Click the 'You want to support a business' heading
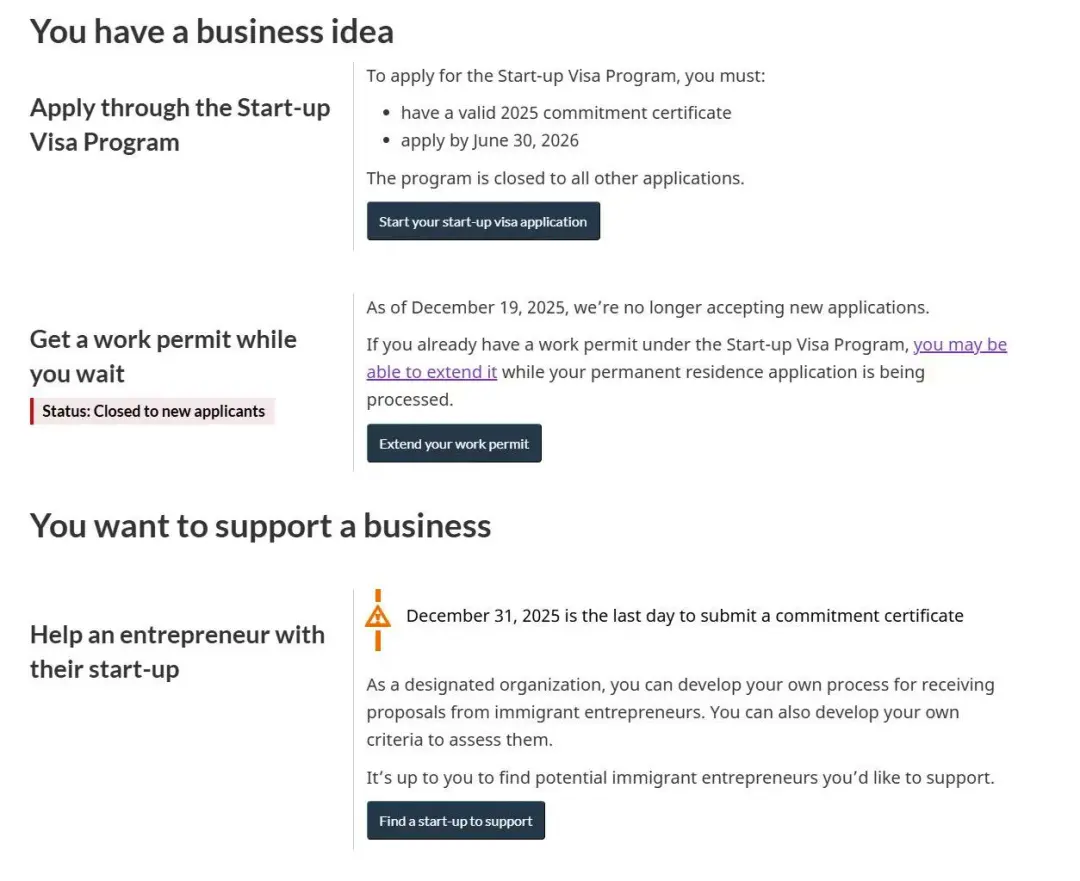The height and width of the screenshot is (881, 1080). 260,525
